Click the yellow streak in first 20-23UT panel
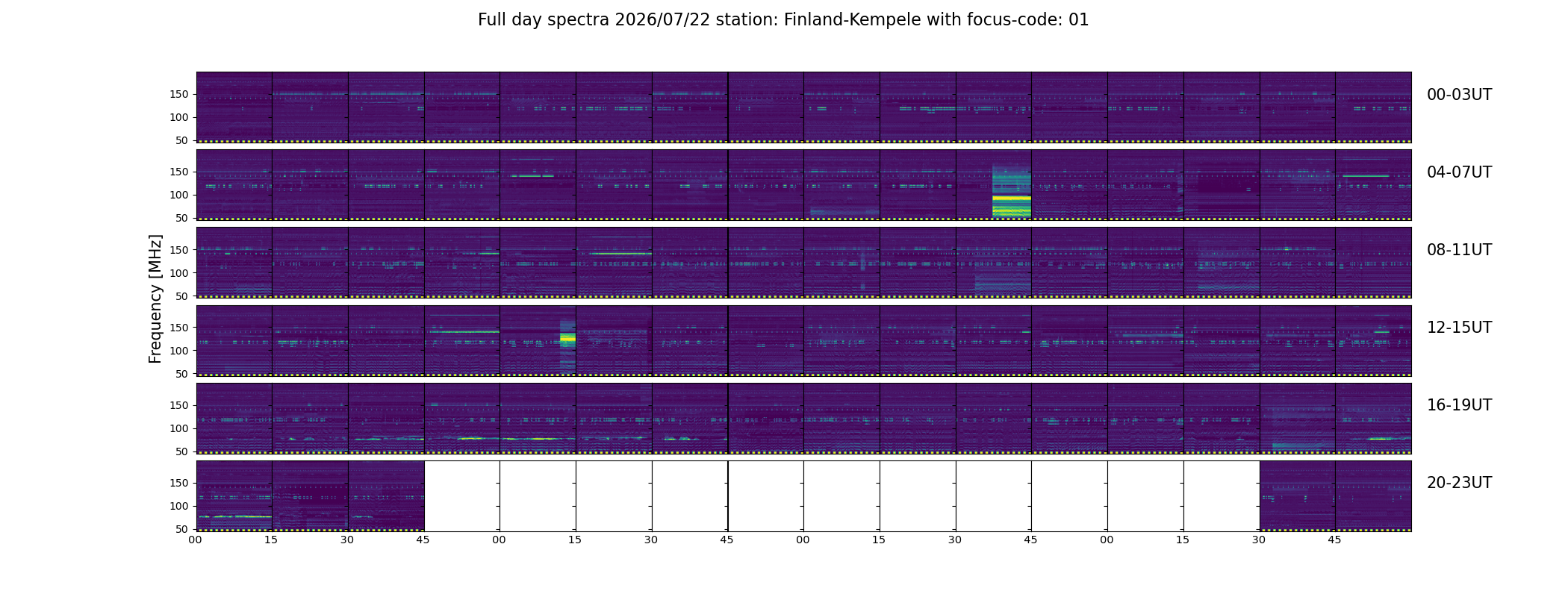Screen dimensions: 1568x597 (234, 516)
